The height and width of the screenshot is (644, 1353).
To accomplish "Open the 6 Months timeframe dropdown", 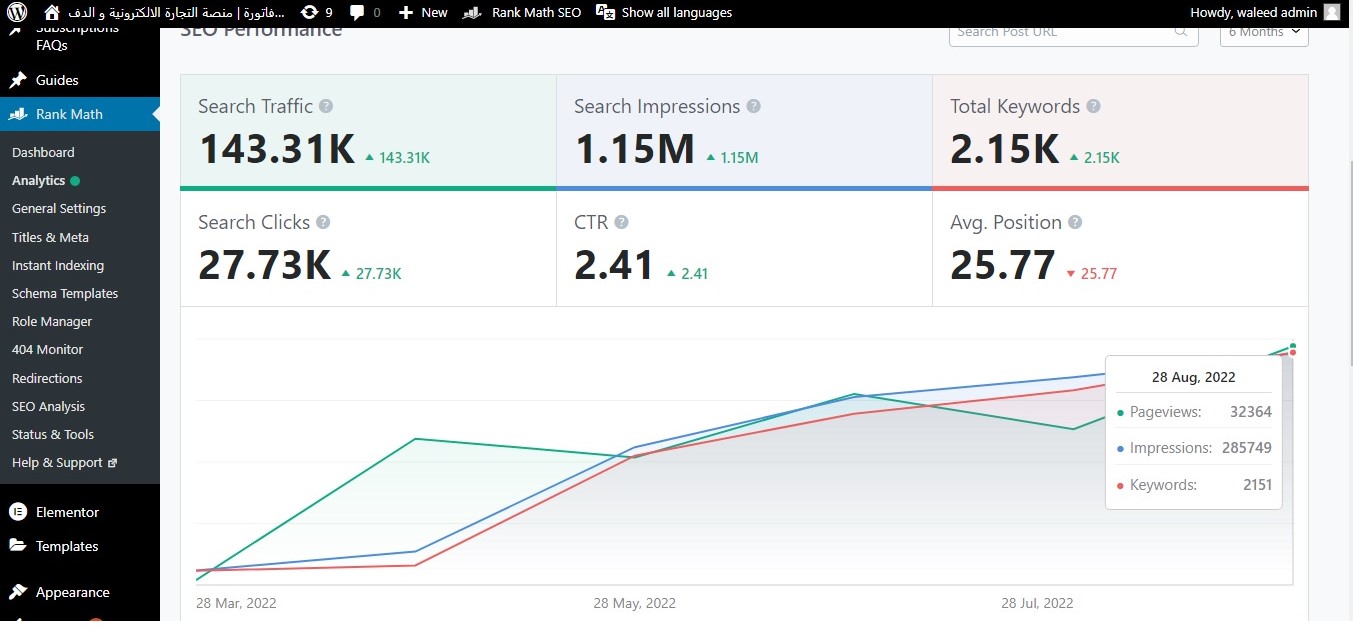I will pos(1264,32).
